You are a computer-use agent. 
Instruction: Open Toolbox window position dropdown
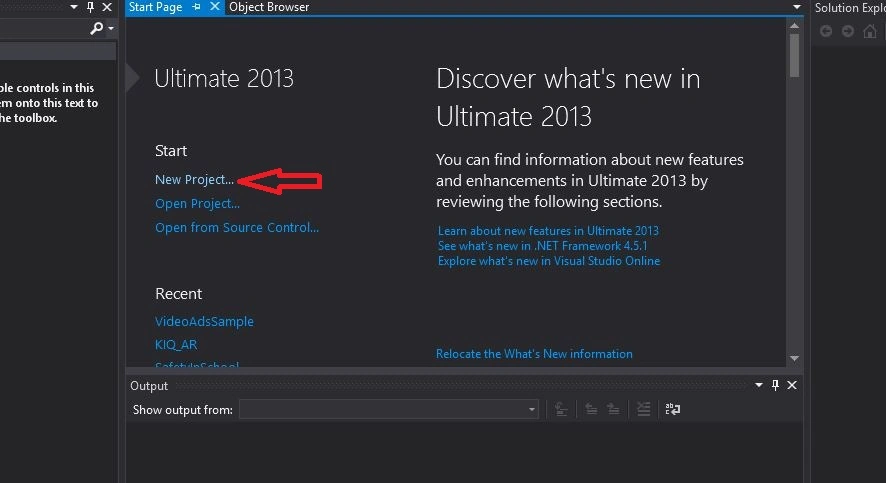pos(73,7)
